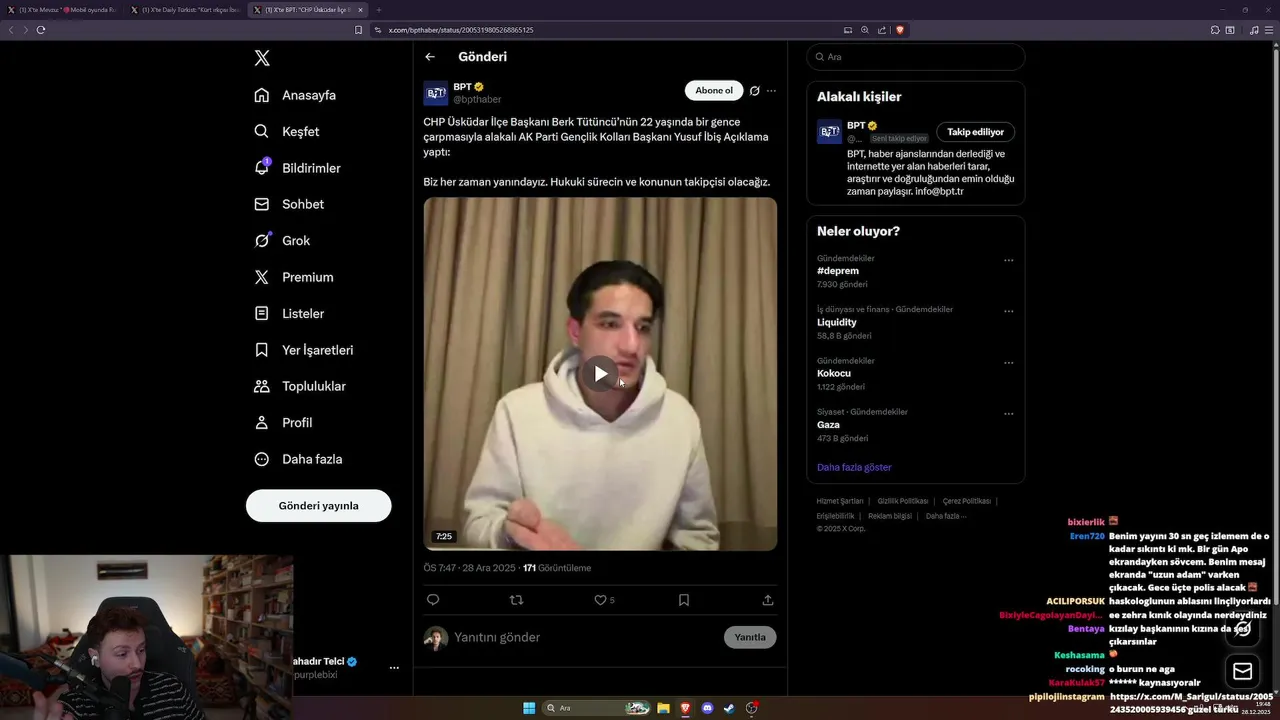Open options for the #deprem trend
The image size is (1280, 720).
[1008, 260]
